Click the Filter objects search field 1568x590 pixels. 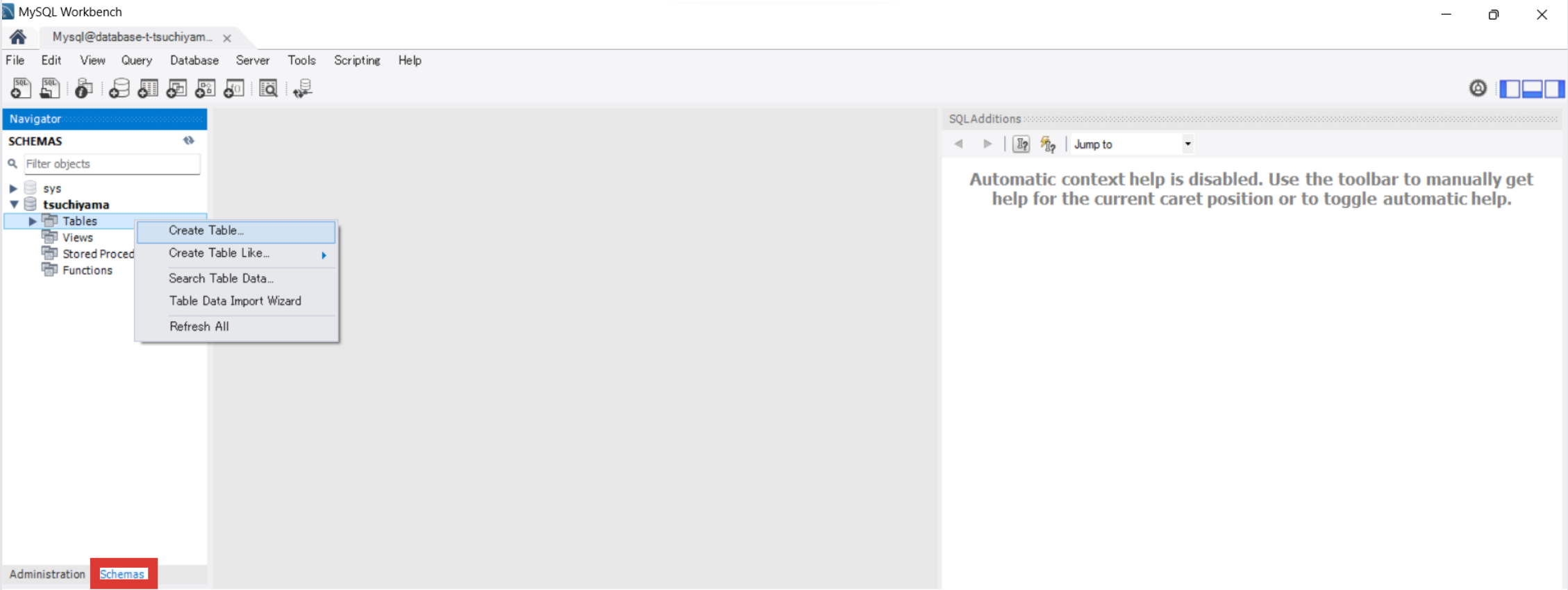(112, 164)
